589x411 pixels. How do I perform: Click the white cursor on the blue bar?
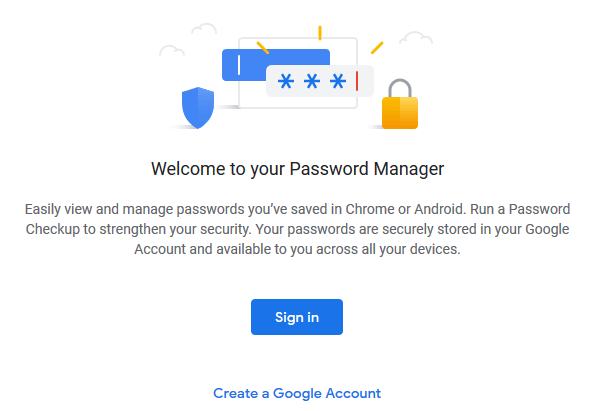point(239,65)
